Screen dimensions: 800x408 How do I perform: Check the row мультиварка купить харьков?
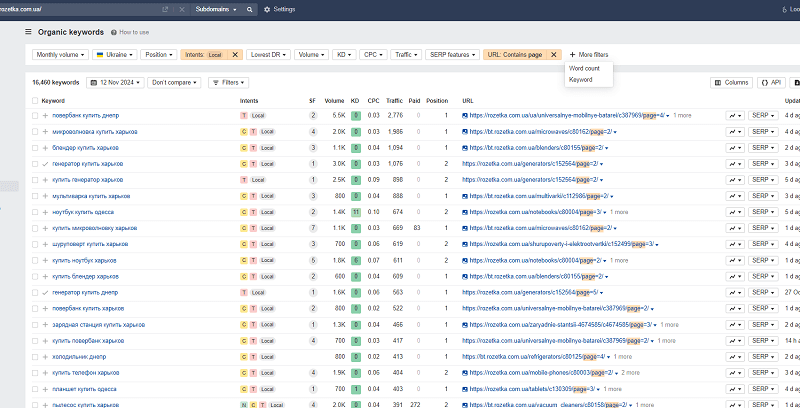click(35, 196)
